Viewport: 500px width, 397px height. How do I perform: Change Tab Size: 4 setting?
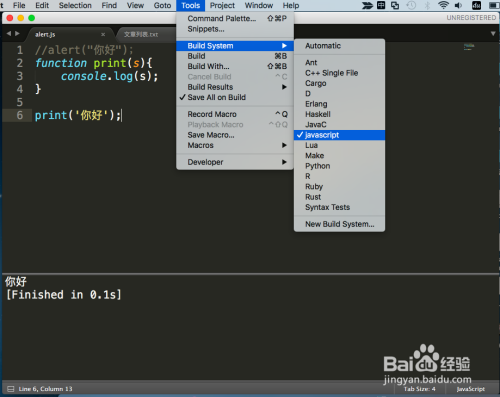(x=420, y=389)
